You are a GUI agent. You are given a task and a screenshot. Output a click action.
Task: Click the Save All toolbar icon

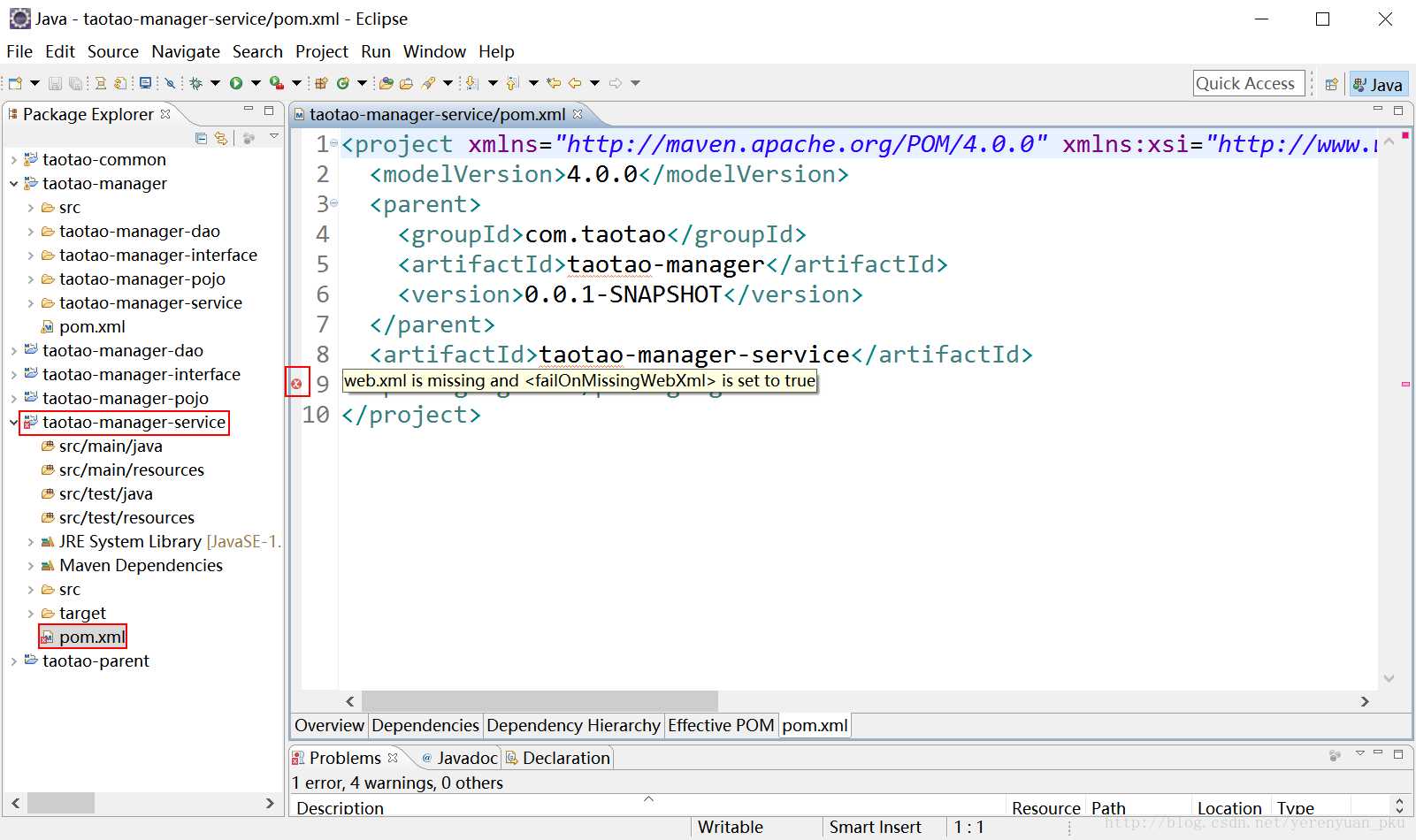75,83
